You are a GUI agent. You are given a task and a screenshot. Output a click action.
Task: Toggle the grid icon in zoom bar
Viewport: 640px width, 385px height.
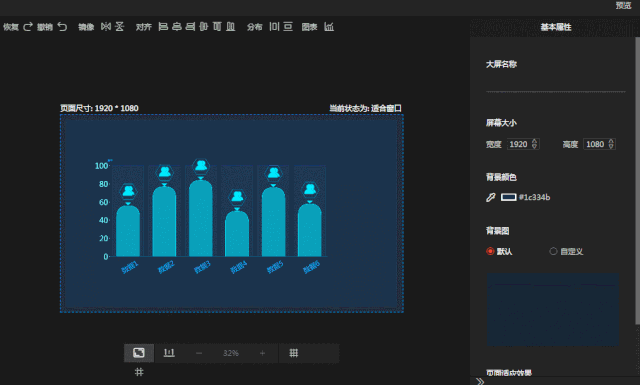coord(293,353)
